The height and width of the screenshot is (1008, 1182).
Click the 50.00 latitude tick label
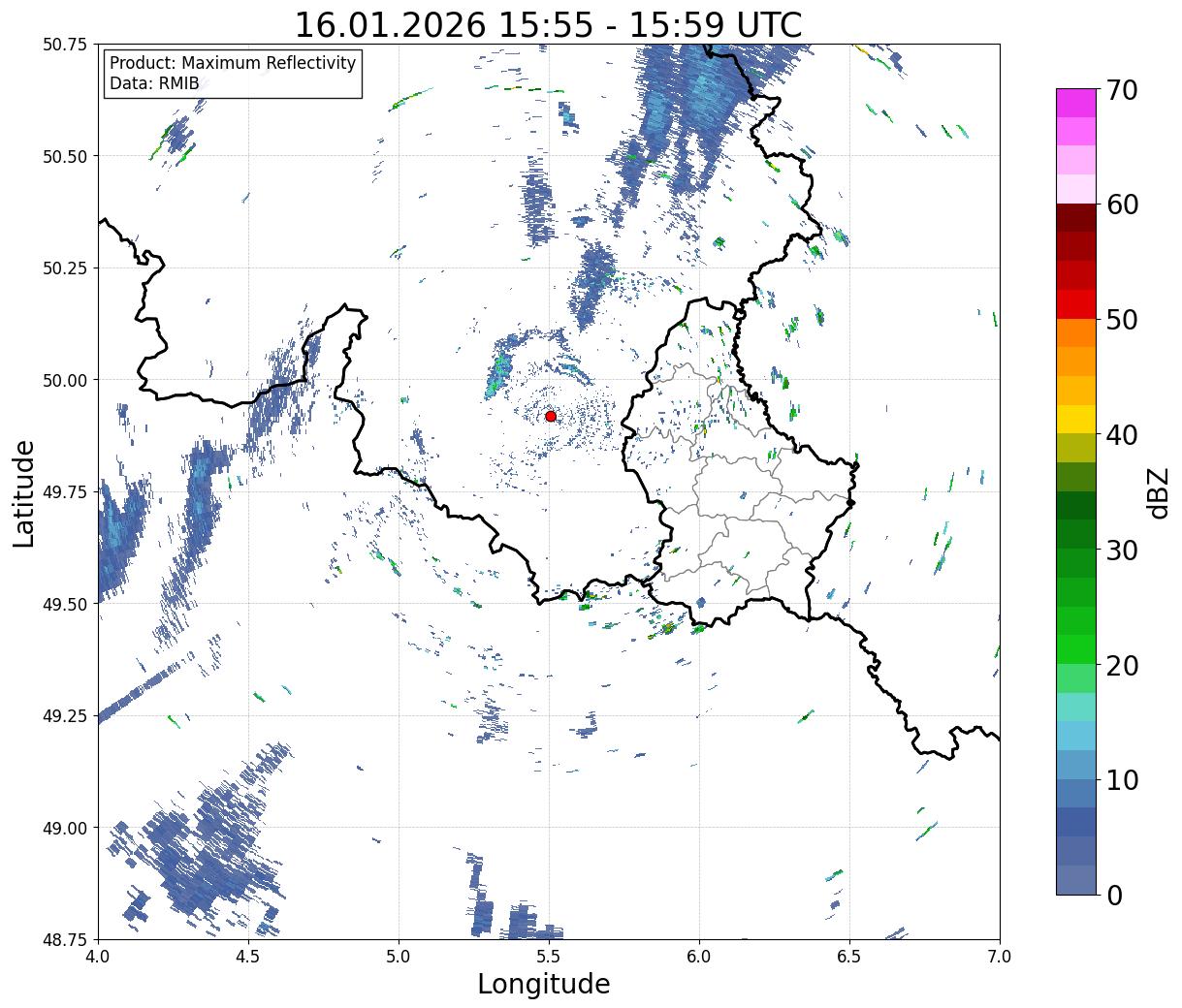(64, 380)
